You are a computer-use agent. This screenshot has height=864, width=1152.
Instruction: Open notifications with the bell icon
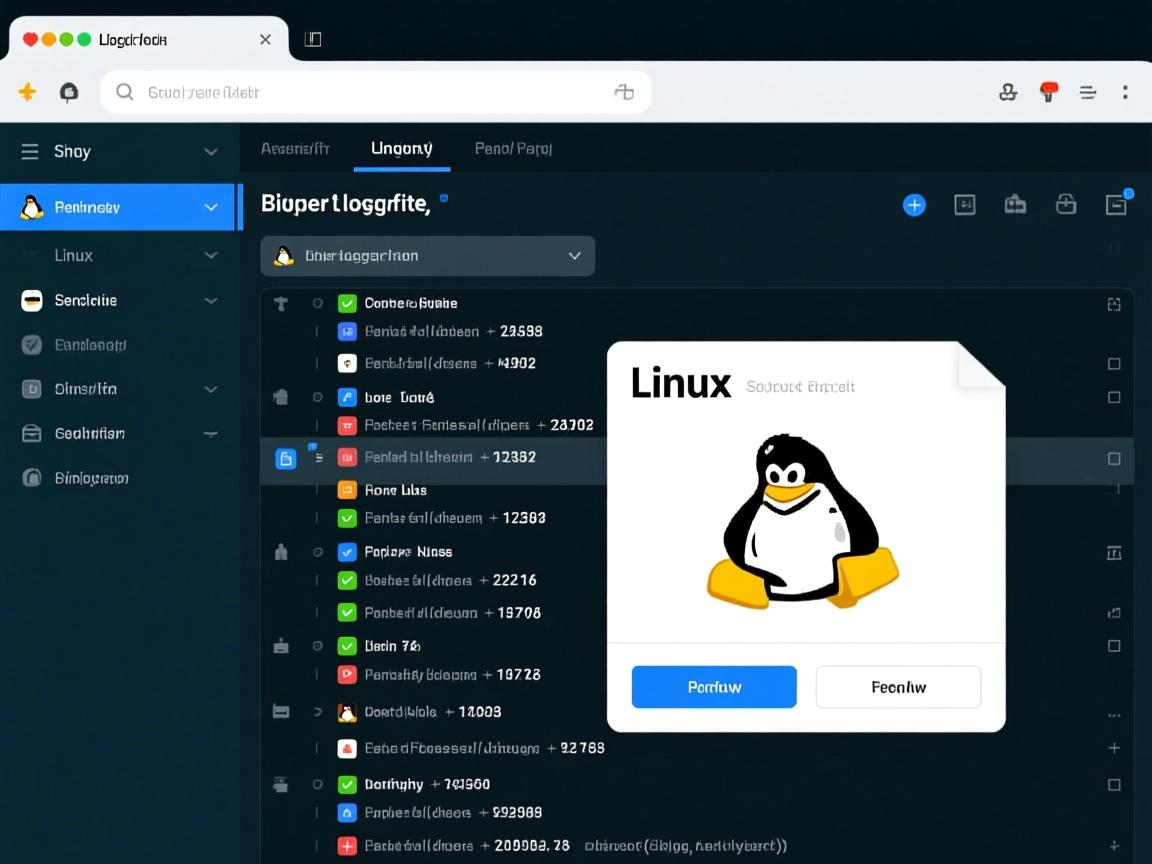[x=68, y=91]
